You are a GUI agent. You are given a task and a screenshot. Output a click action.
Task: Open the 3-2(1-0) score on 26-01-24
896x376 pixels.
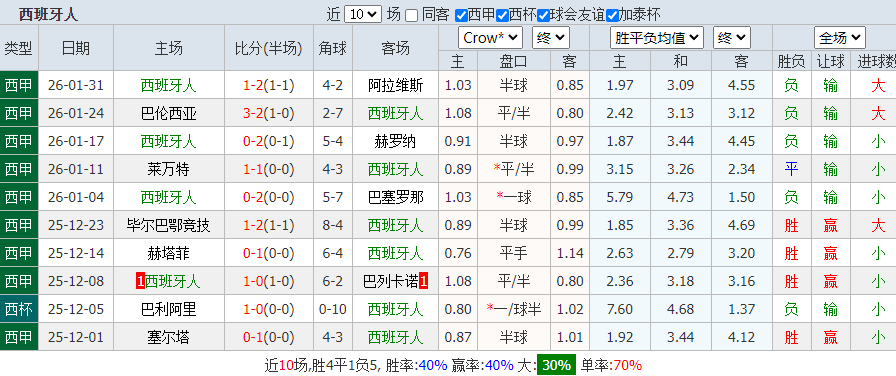coord(269,113)
